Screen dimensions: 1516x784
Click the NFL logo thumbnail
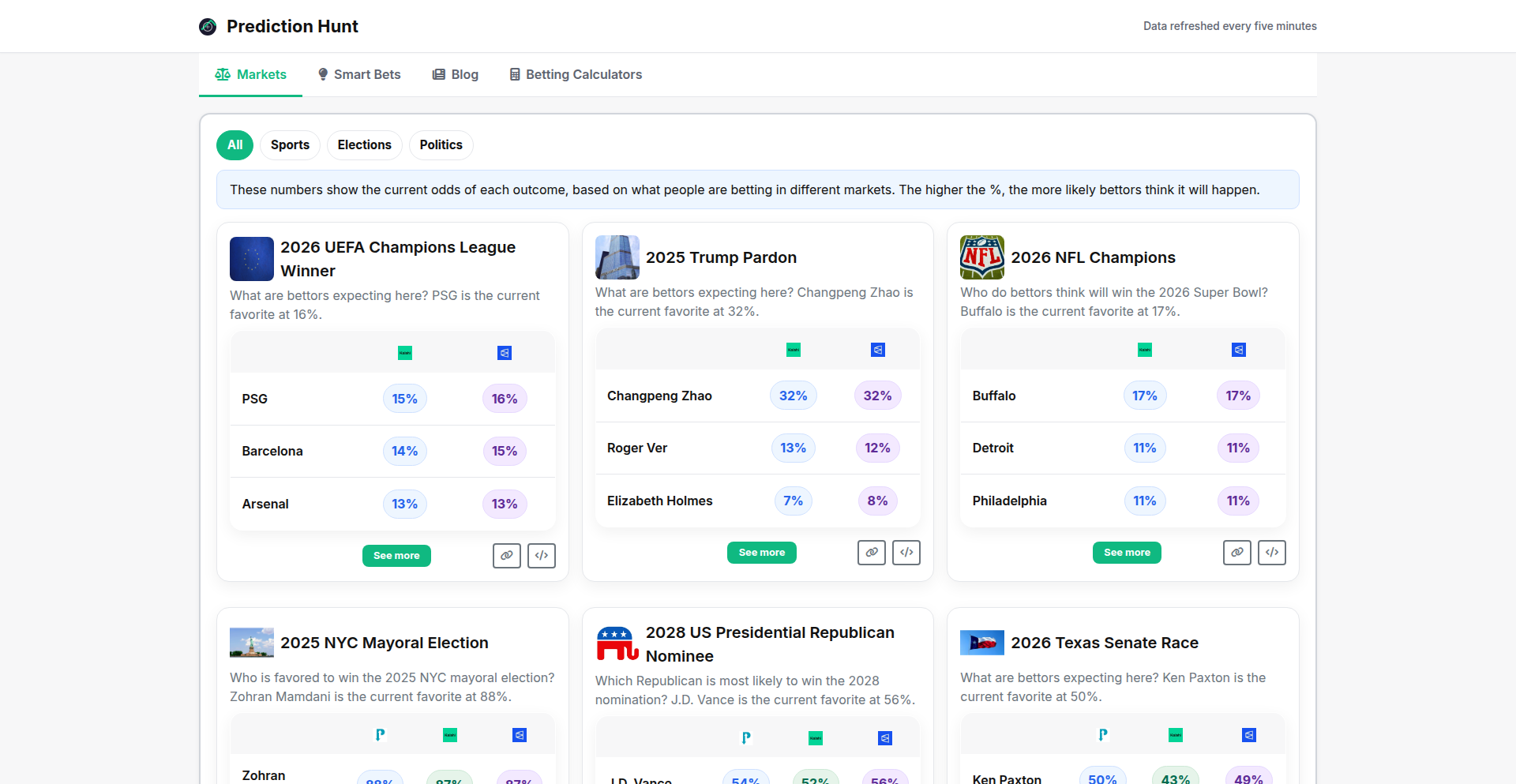981,257
